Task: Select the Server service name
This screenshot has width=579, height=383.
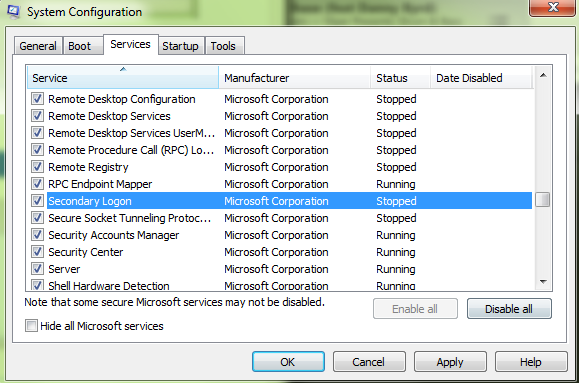Action: [64, 269]
